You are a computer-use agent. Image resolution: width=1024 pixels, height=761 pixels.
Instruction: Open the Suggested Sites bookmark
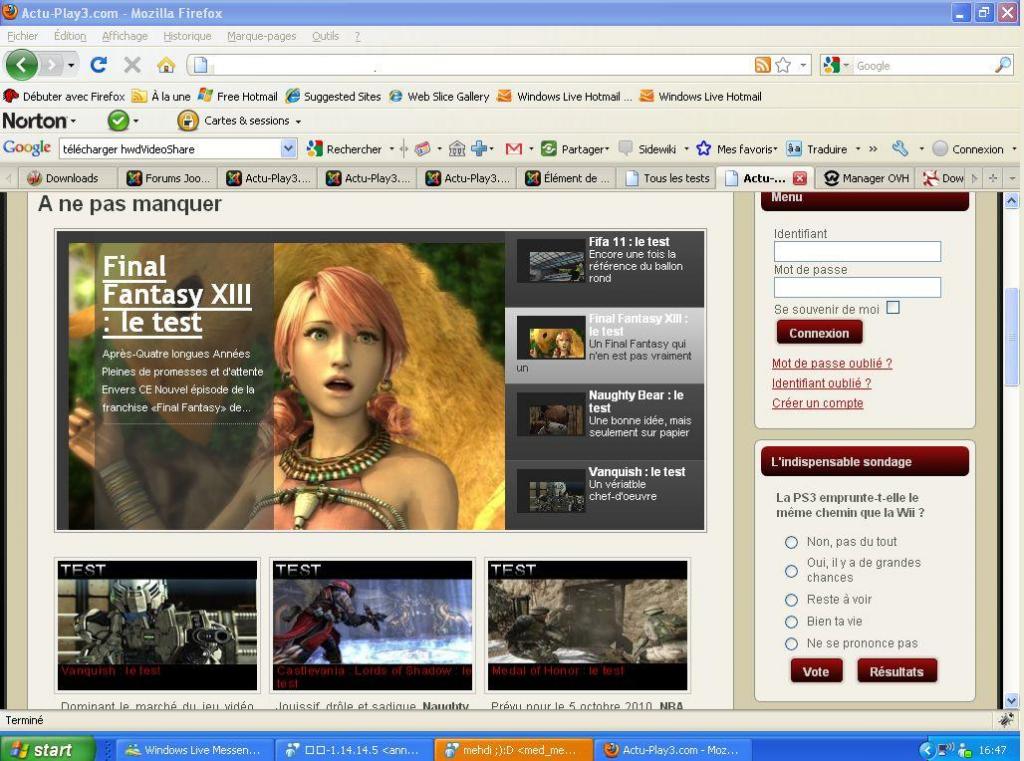tap(333, 97)
